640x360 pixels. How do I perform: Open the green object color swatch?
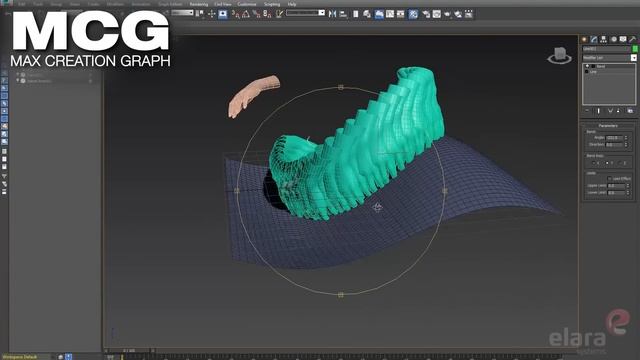pyautogui.click(x=635, y=49)
